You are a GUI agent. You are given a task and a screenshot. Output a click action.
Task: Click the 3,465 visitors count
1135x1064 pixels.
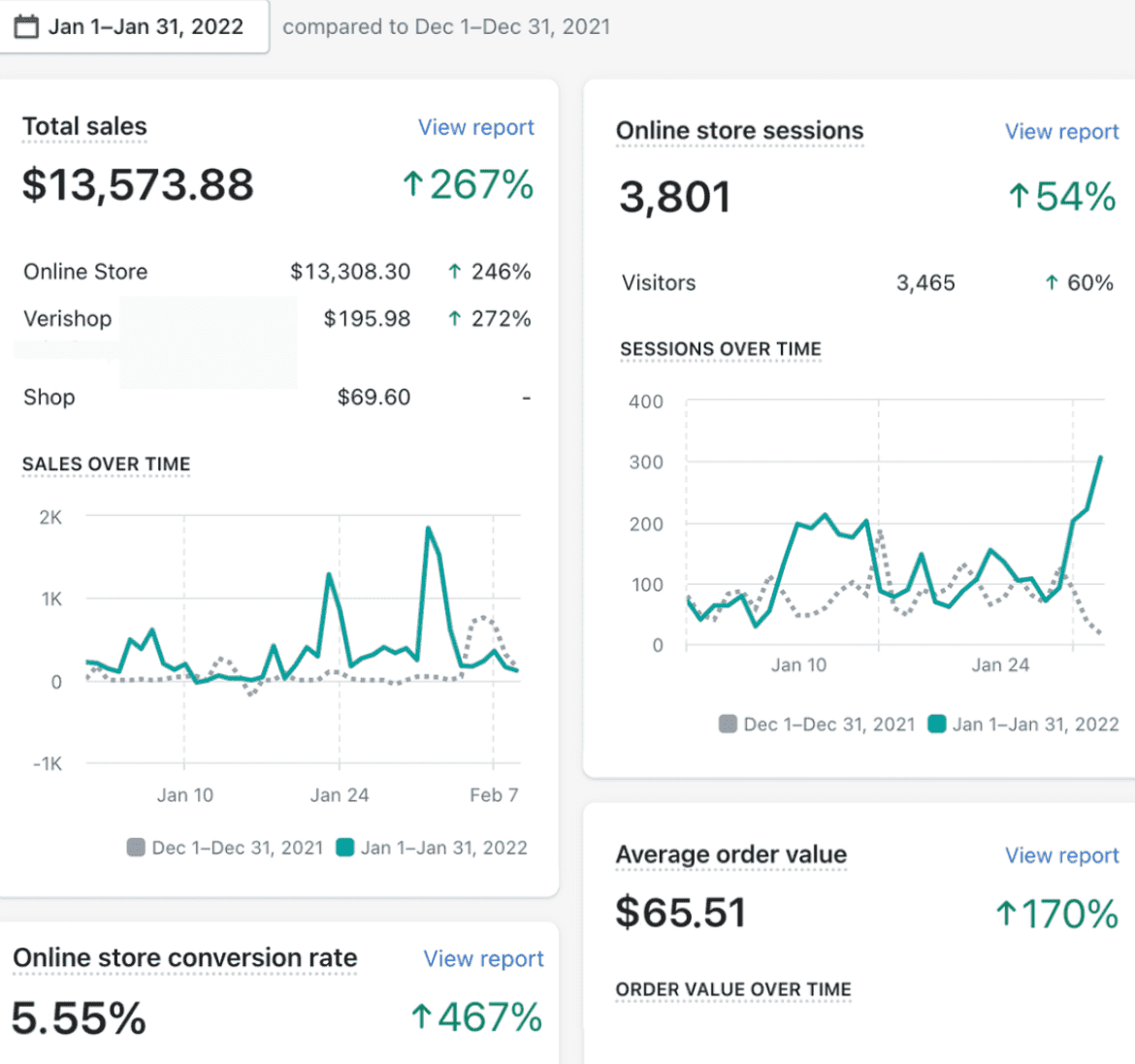pyautogui.click(x=925, y=283)
